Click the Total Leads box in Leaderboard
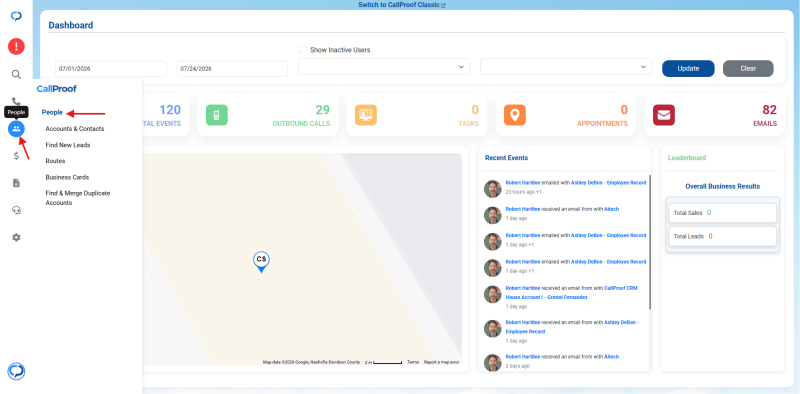The height and width of the screenshot is (394, 800). click(x=722, y=236)
